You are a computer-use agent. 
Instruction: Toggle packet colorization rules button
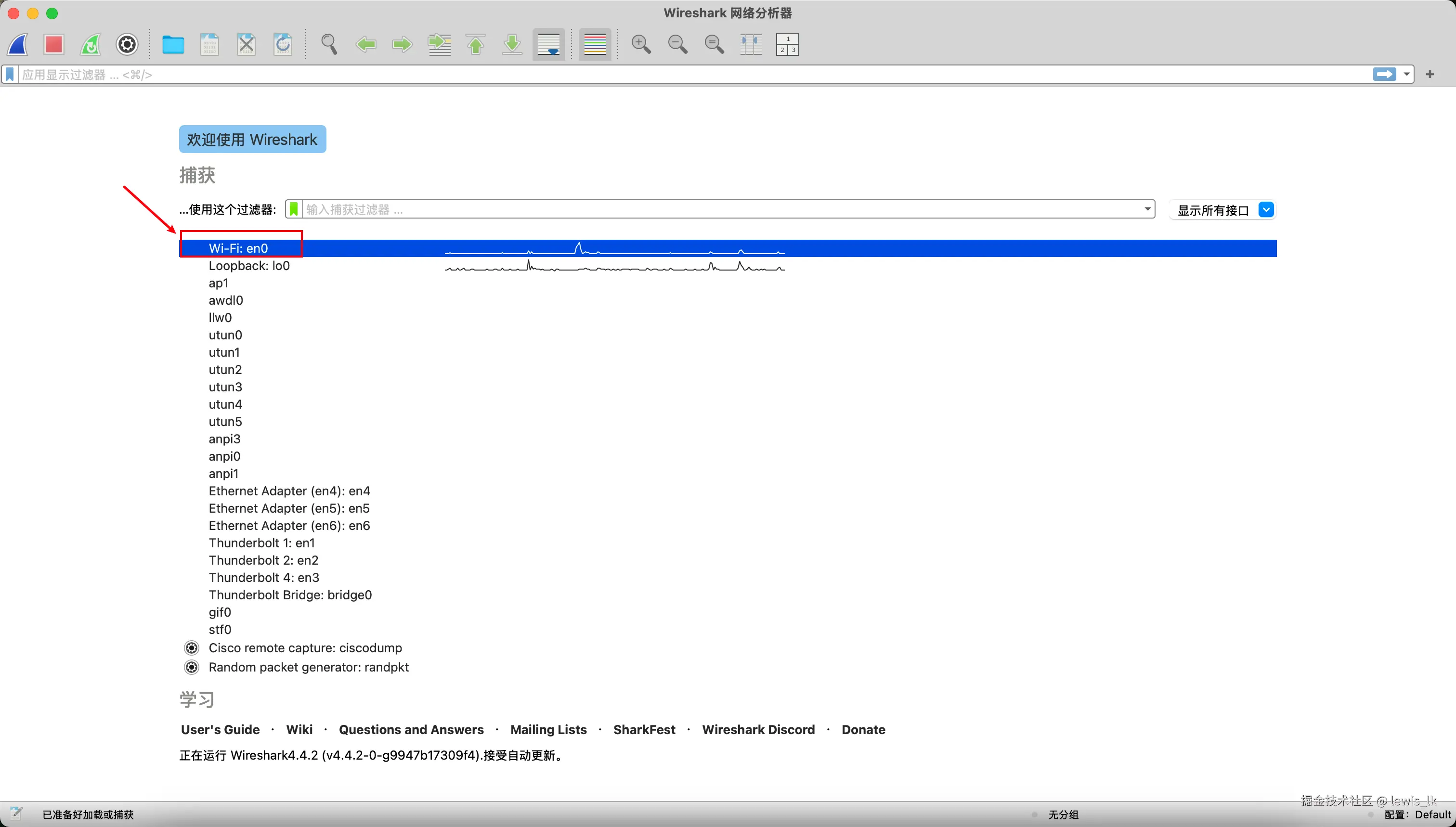click(595, 44)
